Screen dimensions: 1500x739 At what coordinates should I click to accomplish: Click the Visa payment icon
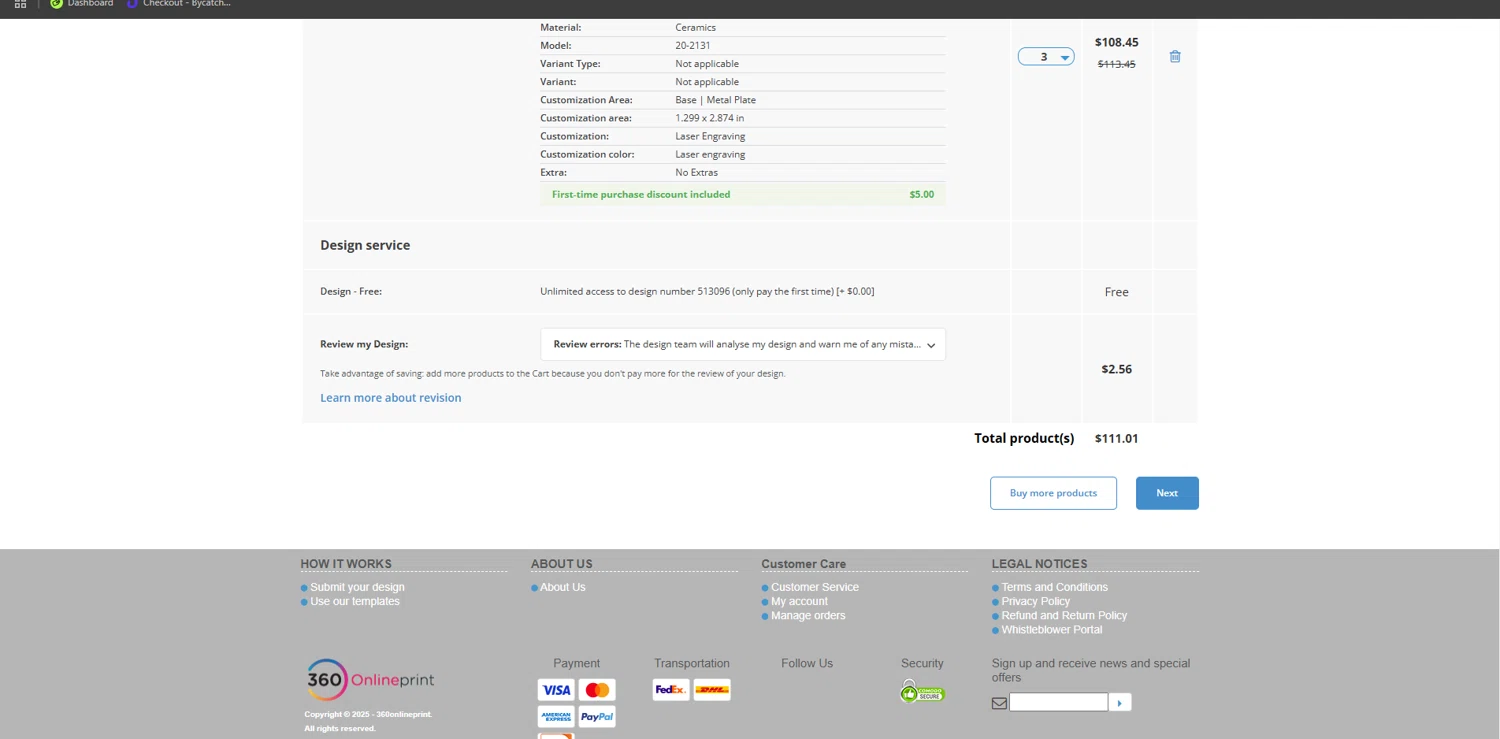click(556, 690)
